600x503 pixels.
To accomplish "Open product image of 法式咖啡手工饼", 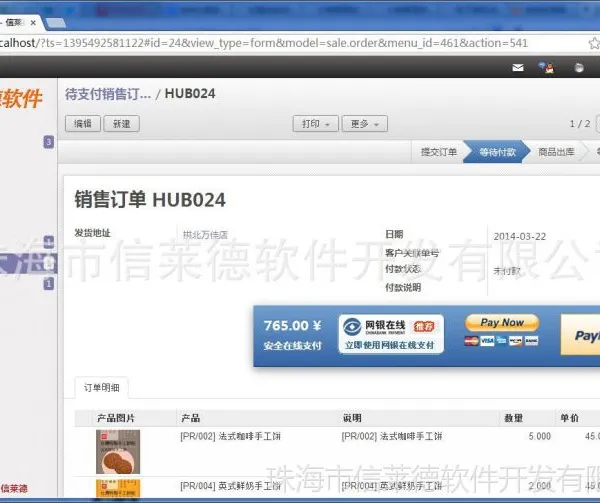I will pyautogui.click(x=118, y=452).
